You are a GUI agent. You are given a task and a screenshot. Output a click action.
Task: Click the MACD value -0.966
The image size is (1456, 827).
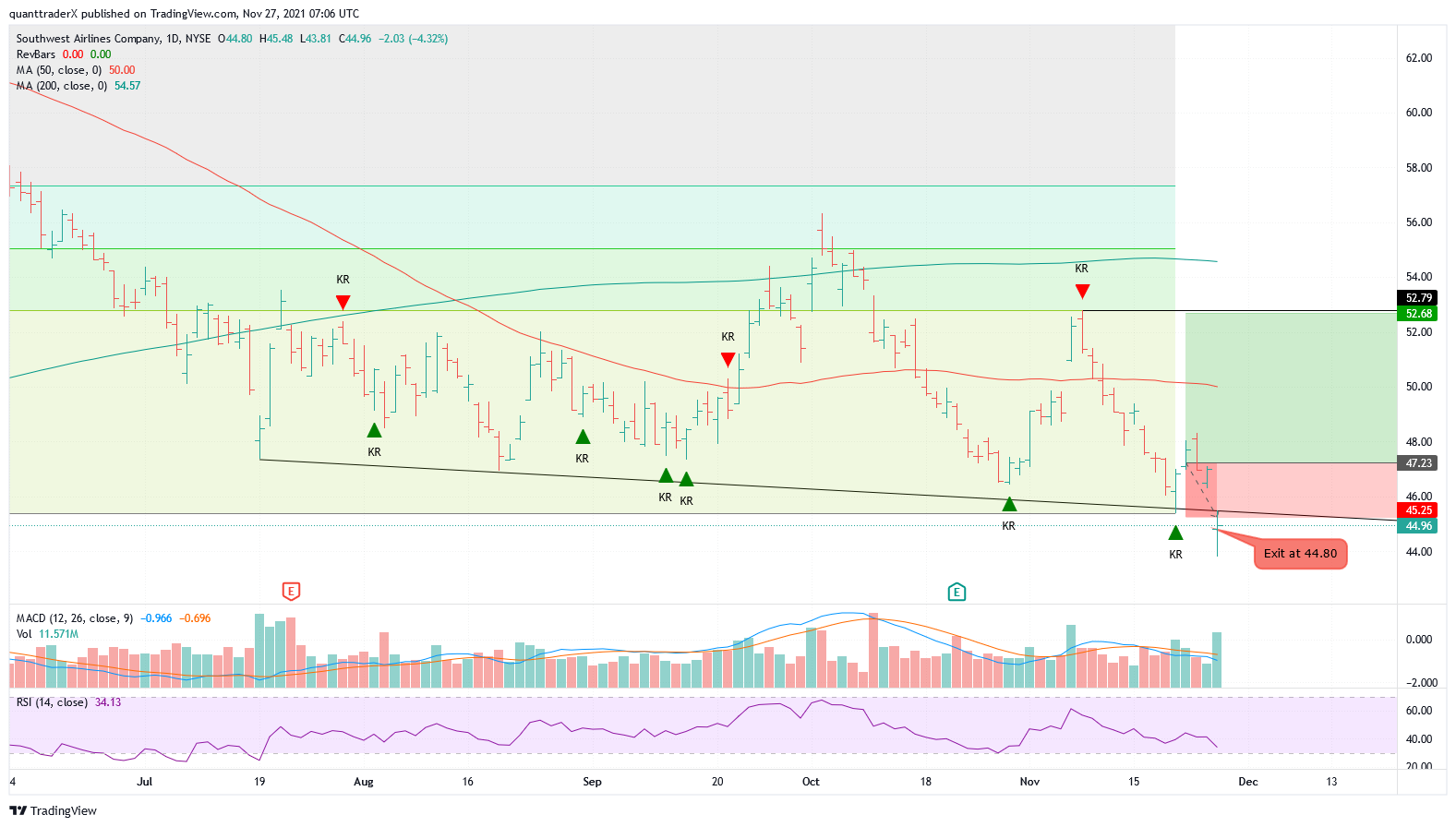coord(156,618)
